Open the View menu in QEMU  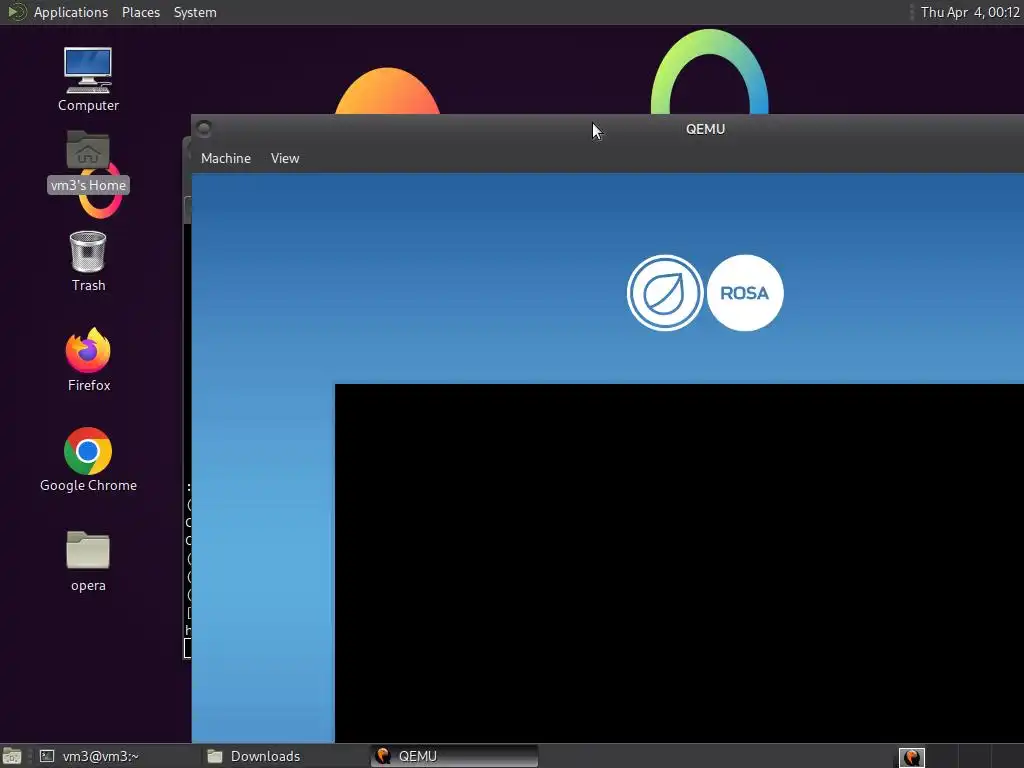pos(285,158)
